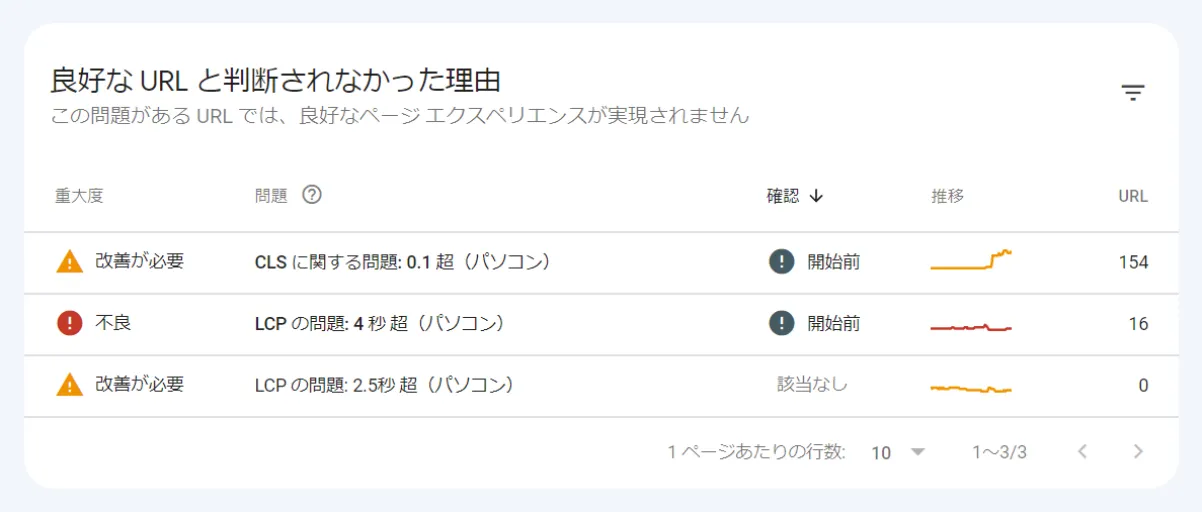Image resolution: width=1202 pixels, height=512 pixels.
Task: Open the LCP の問題: 4 秒超 row
Action: tap(601, 324)
